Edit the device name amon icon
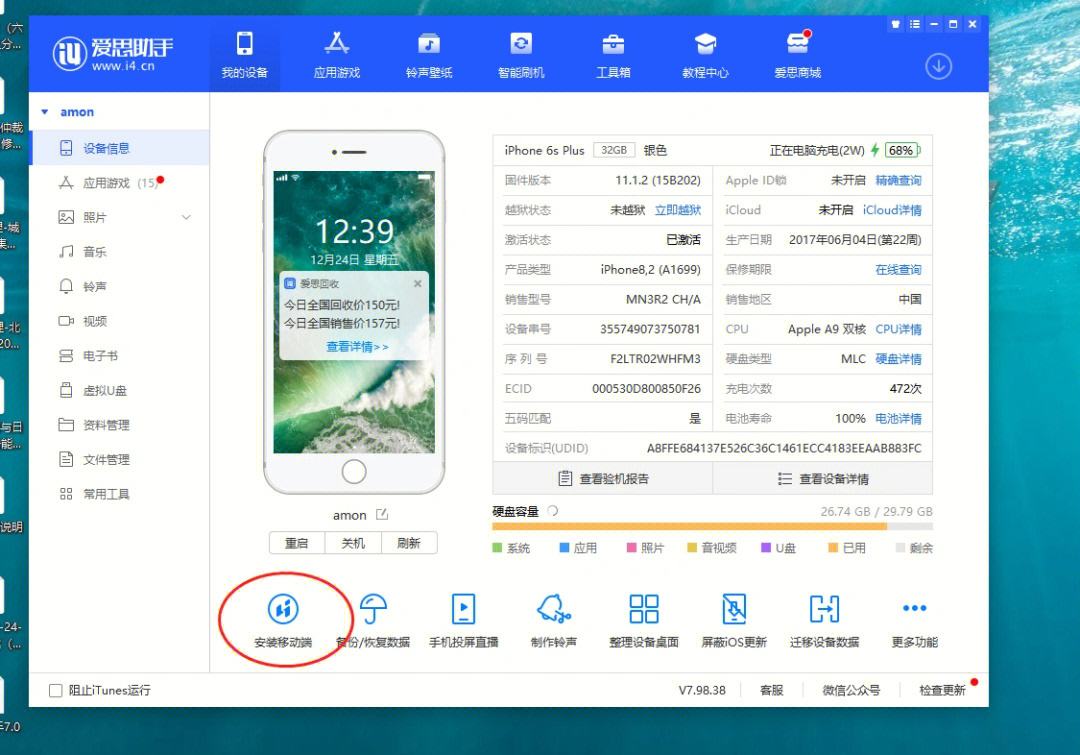 tap(382, 514)
